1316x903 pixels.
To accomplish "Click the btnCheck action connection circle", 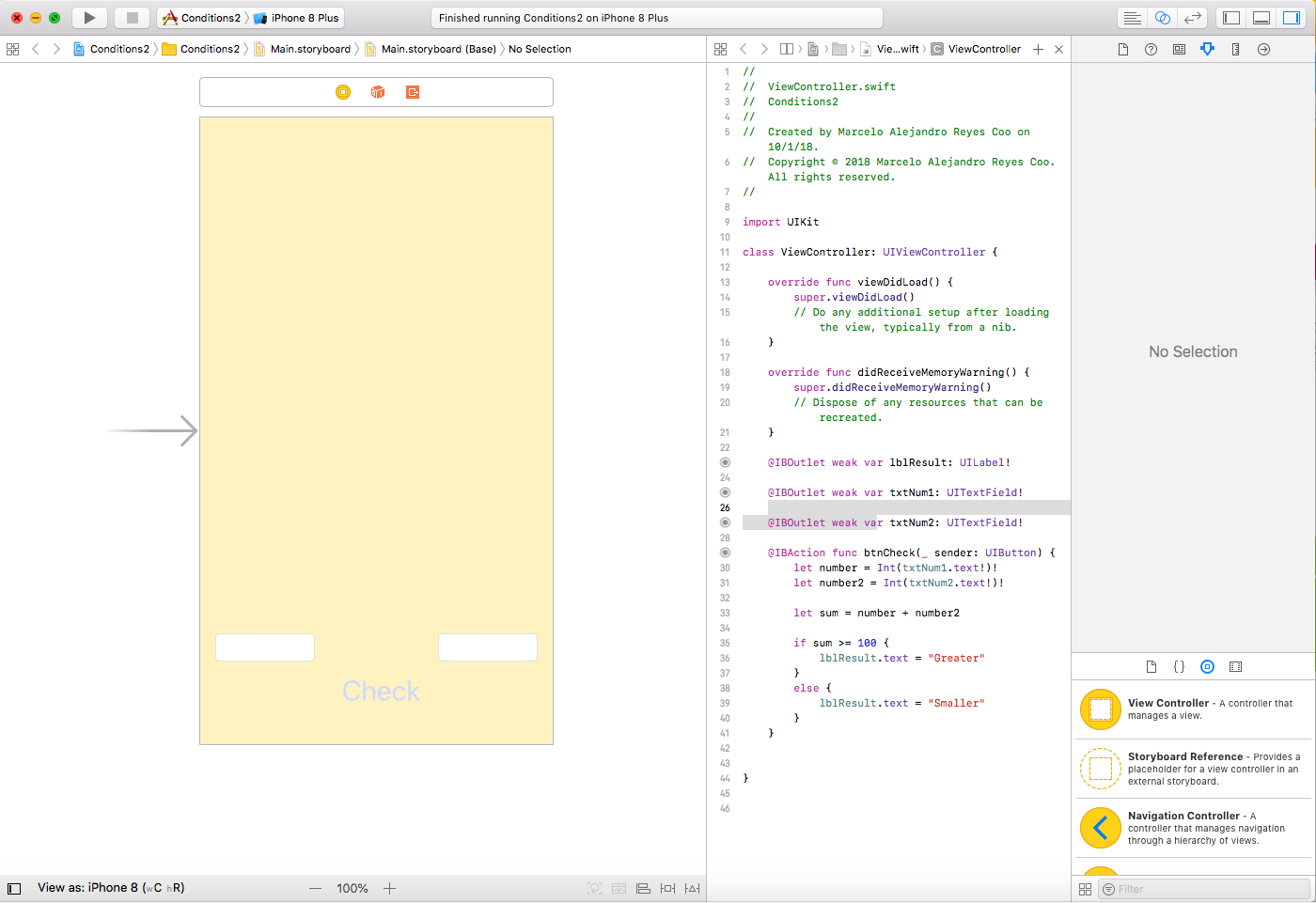I will (725, 553).
